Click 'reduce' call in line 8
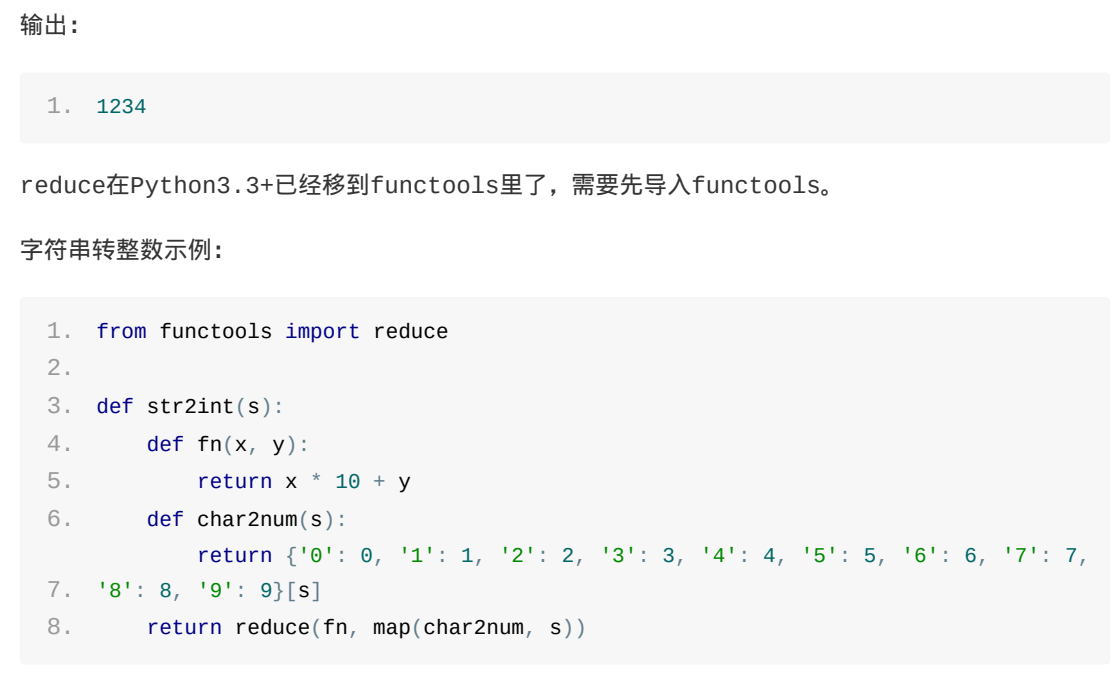Image resolution: width=1117 pixels, height=679 pixels. tap(272, 628)
